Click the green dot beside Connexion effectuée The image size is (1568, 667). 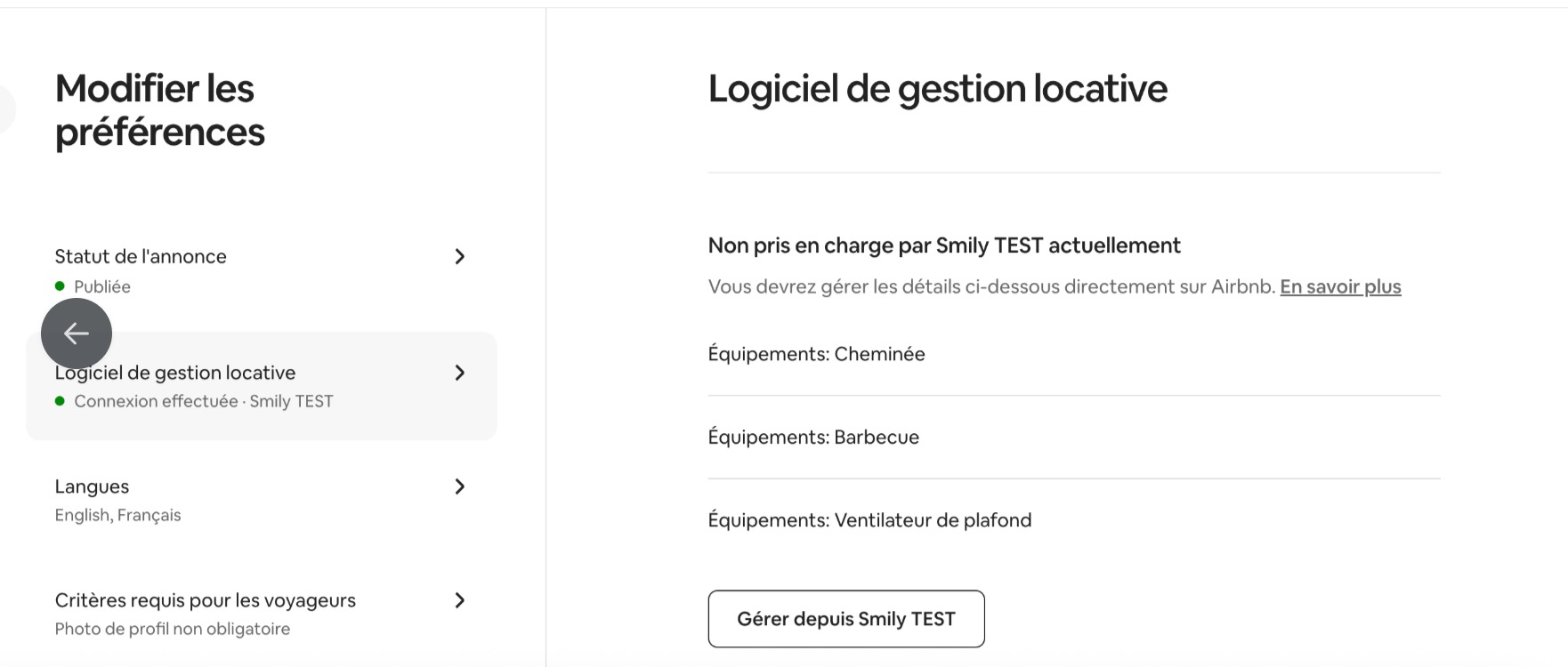click(x=60, y=401)
